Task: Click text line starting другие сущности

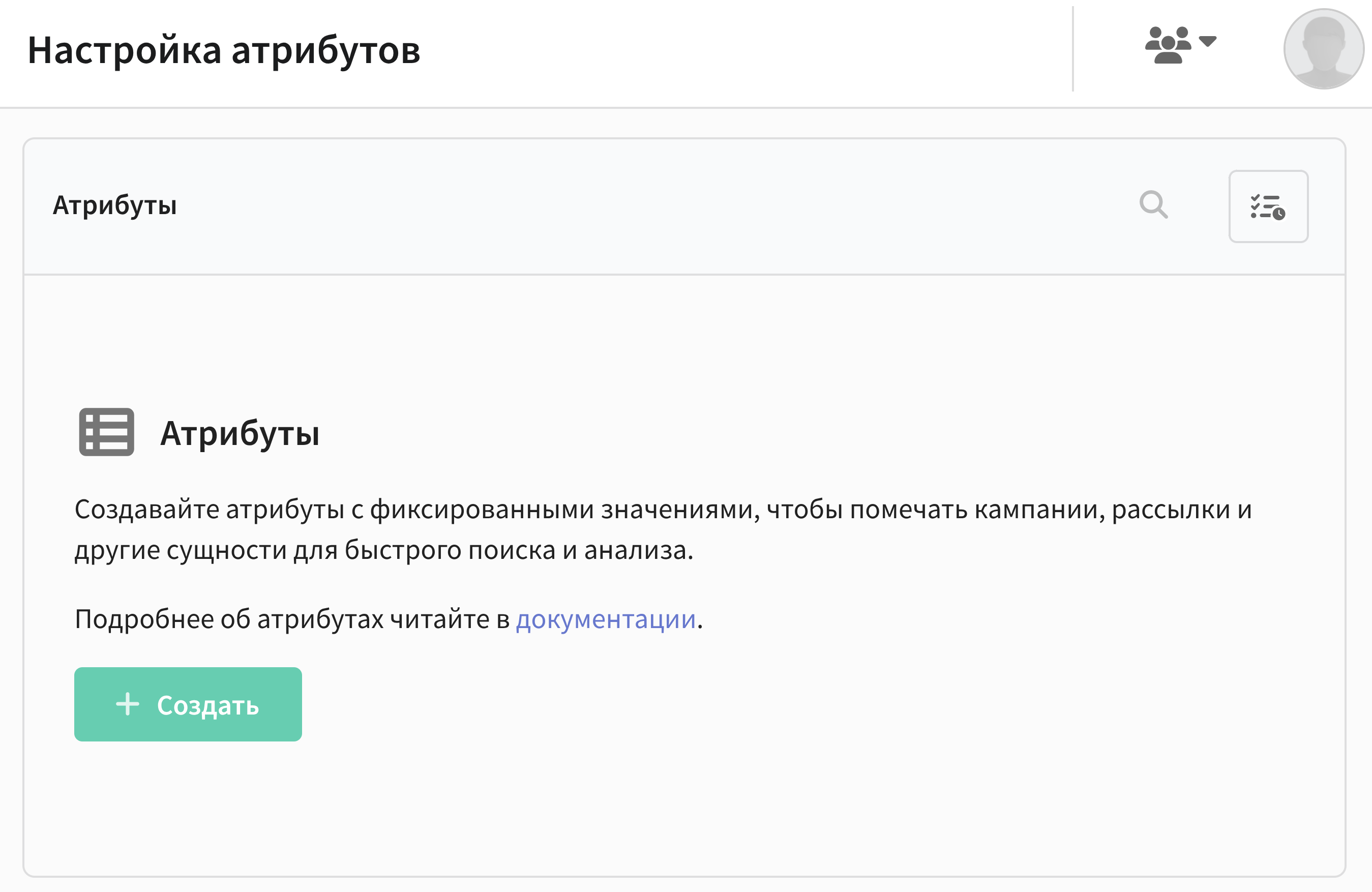Action: click(x=383, y=550)
